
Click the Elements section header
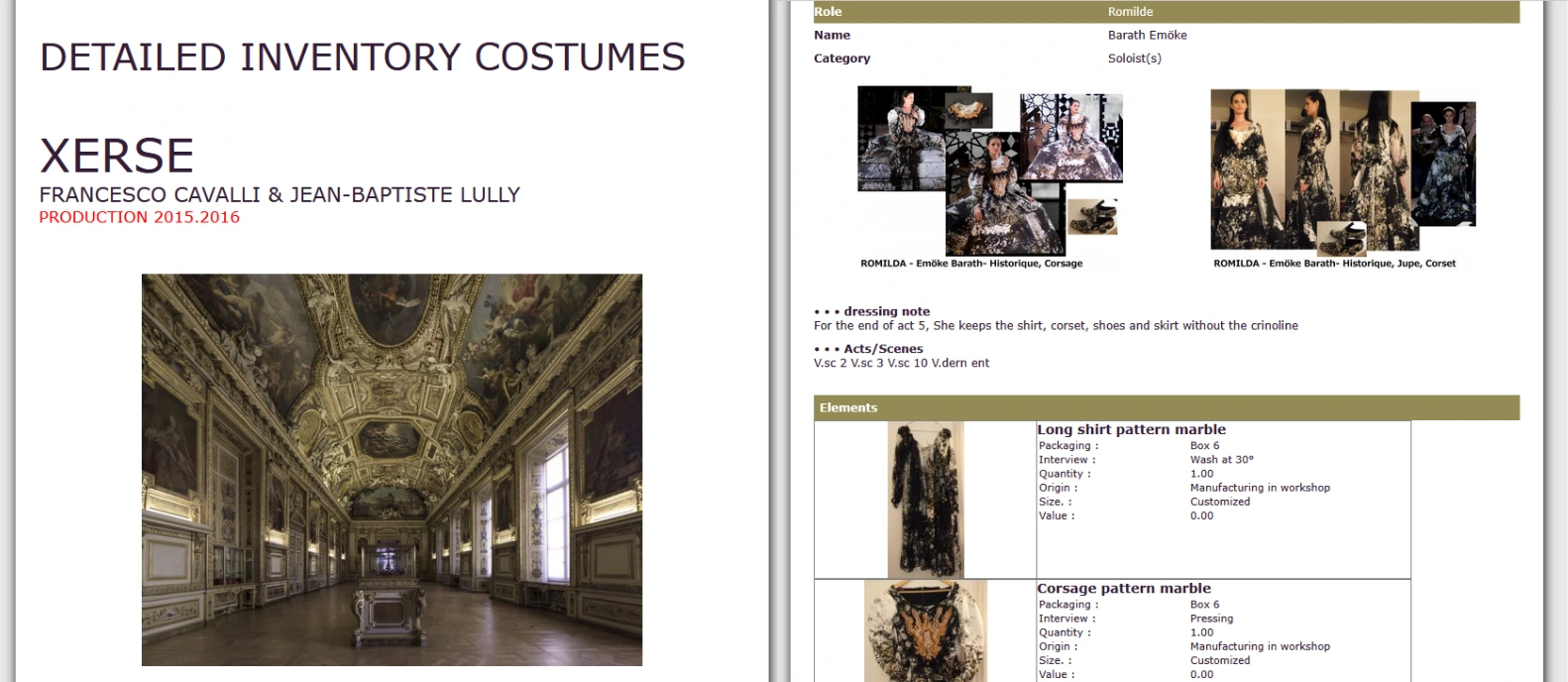[847, 407]
